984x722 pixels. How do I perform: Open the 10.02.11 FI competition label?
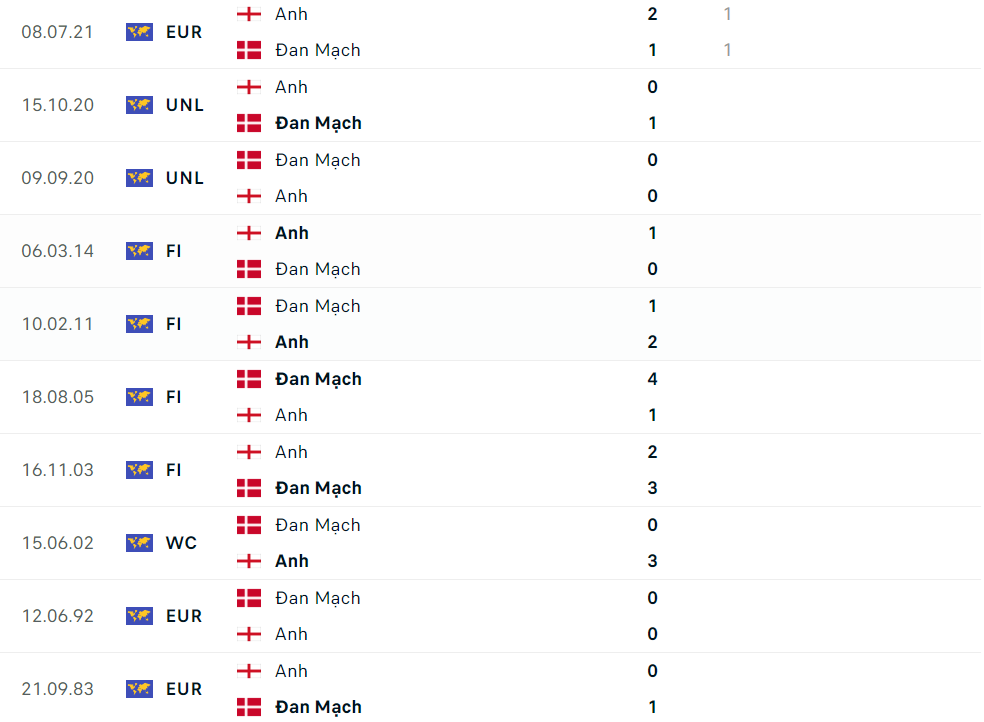click(174, 324)
